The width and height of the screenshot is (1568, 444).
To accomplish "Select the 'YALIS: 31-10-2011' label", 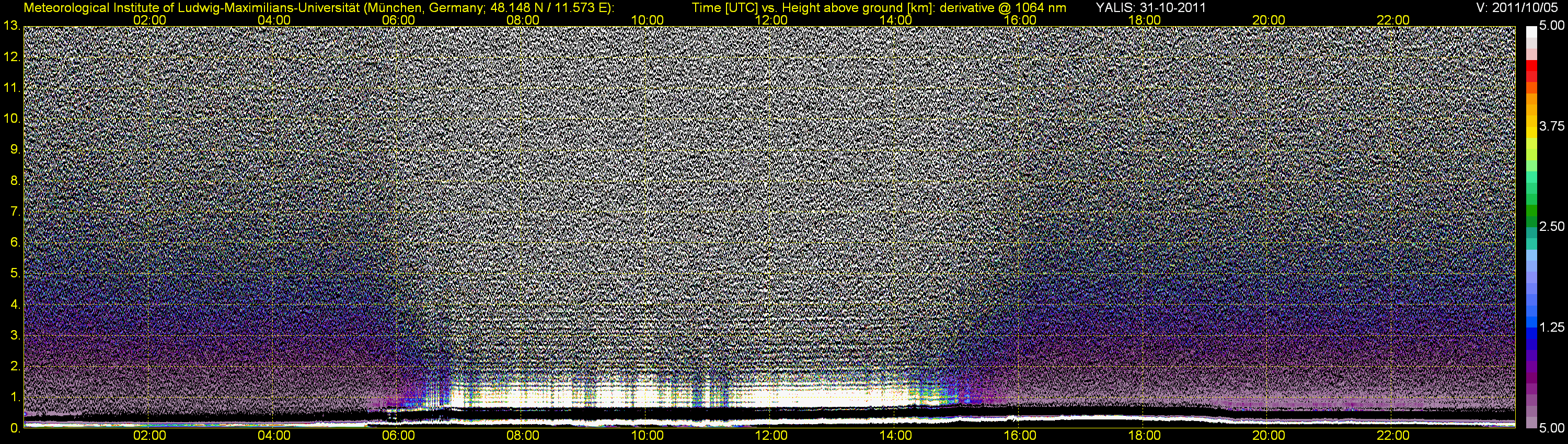I will pos(1150,8).
